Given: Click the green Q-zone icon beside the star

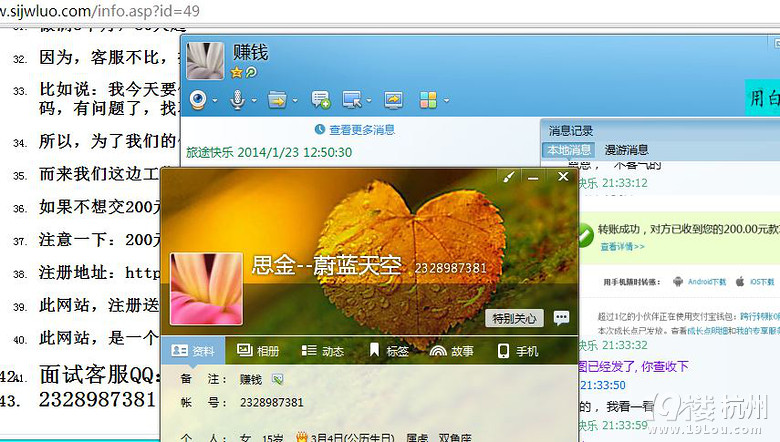Looking at the screenshot, I should coord(251,73).
